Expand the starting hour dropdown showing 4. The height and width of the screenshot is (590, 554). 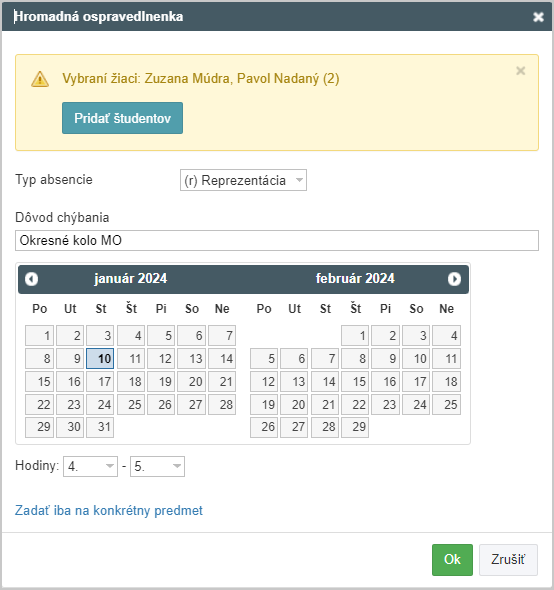tap(90, 466)
